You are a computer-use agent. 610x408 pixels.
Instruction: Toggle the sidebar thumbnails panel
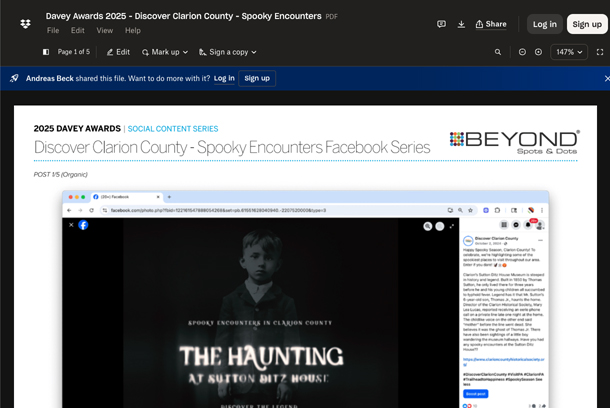pyautogui.click(x=46, y=52)
